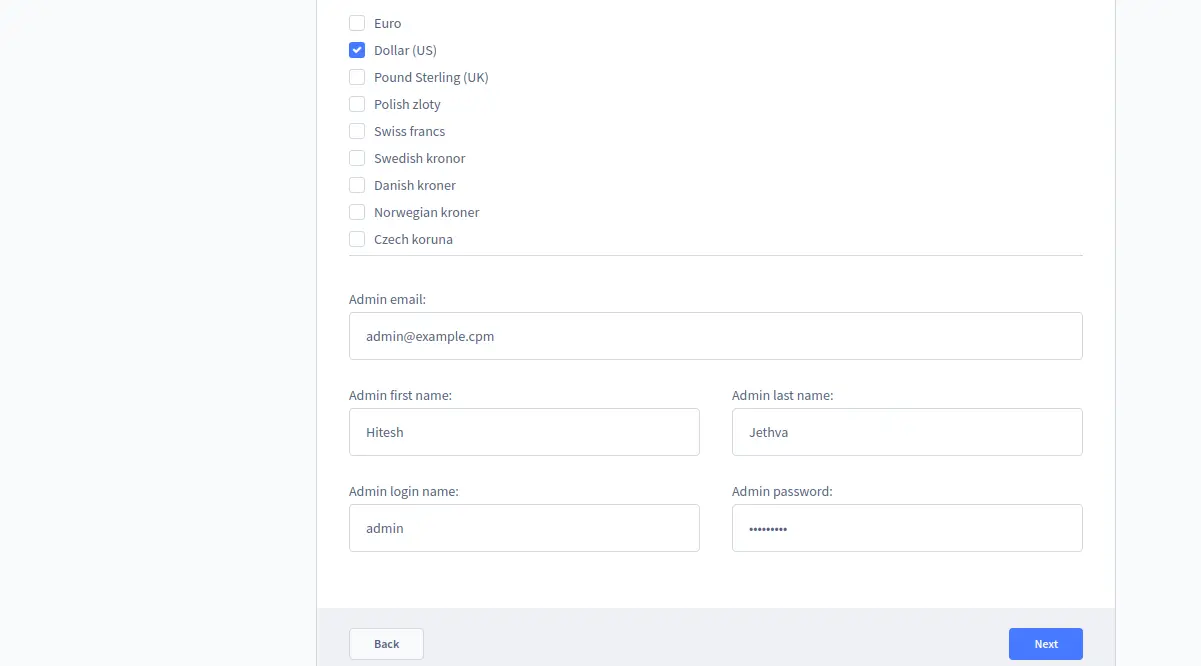Click the Danish kroner label
Image resolution: width=1201 pixels, height=666 pixels.
coord(415,185)
